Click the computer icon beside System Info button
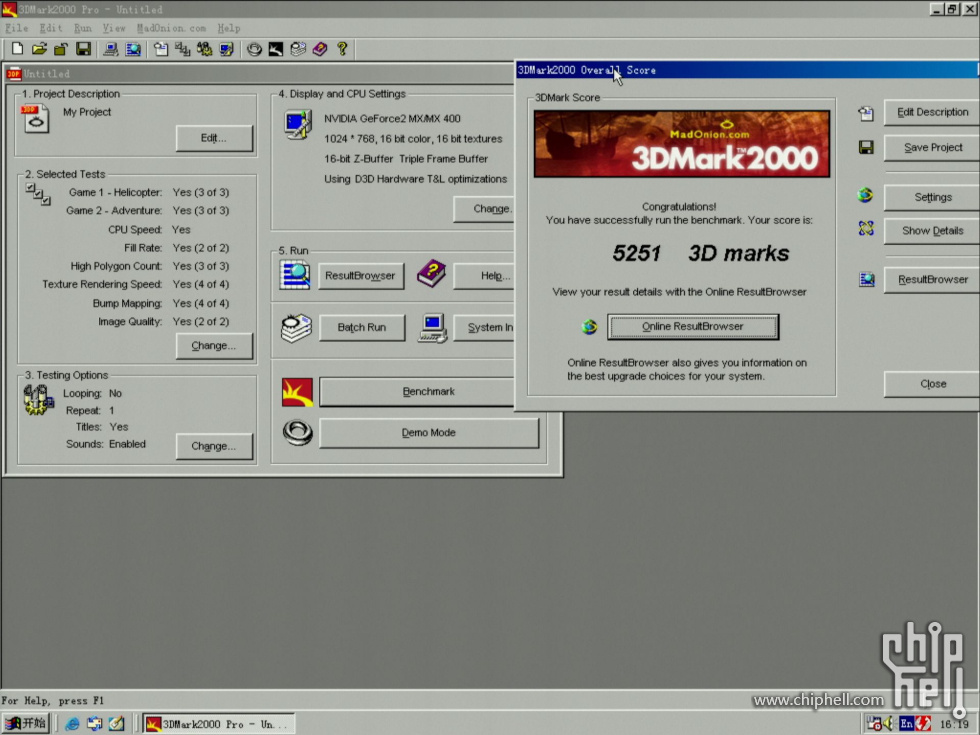This screenshot has height=735, width=980. point(432,328)
